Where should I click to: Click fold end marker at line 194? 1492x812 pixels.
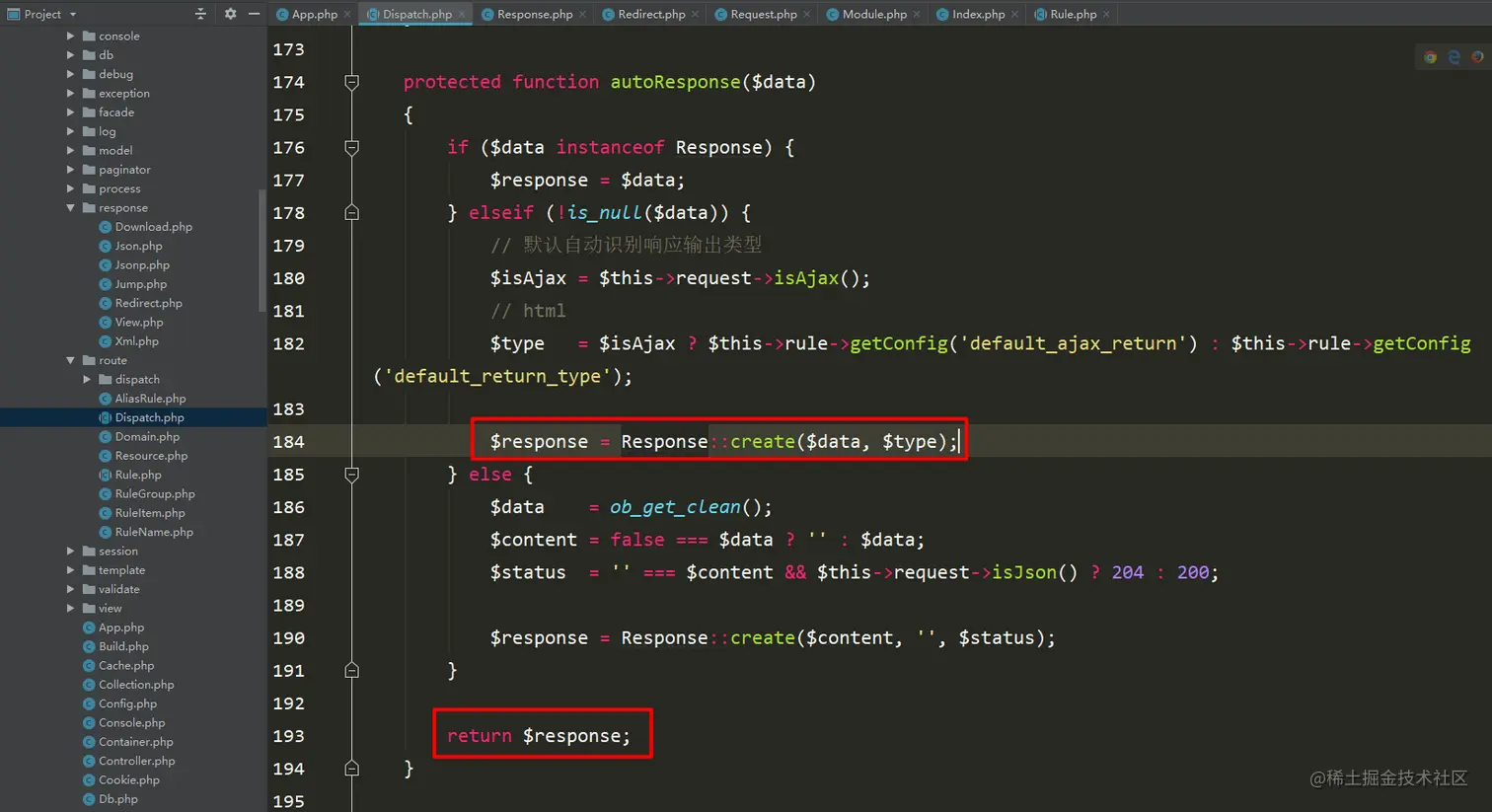click(x=351, y=769)
